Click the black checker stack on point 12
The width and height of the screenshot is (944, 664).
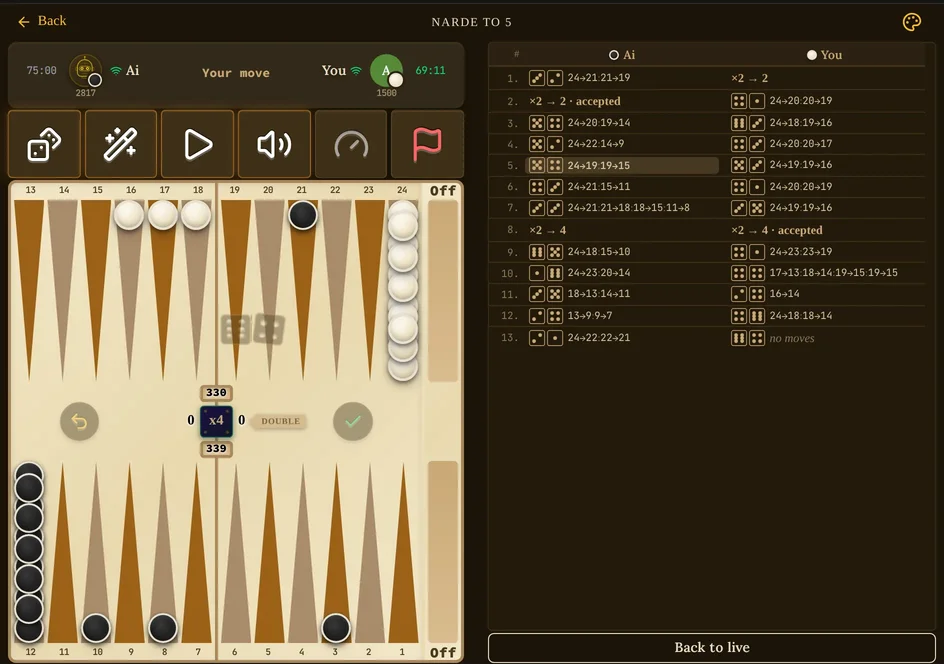pyautogui.click(x=29, y=552)
